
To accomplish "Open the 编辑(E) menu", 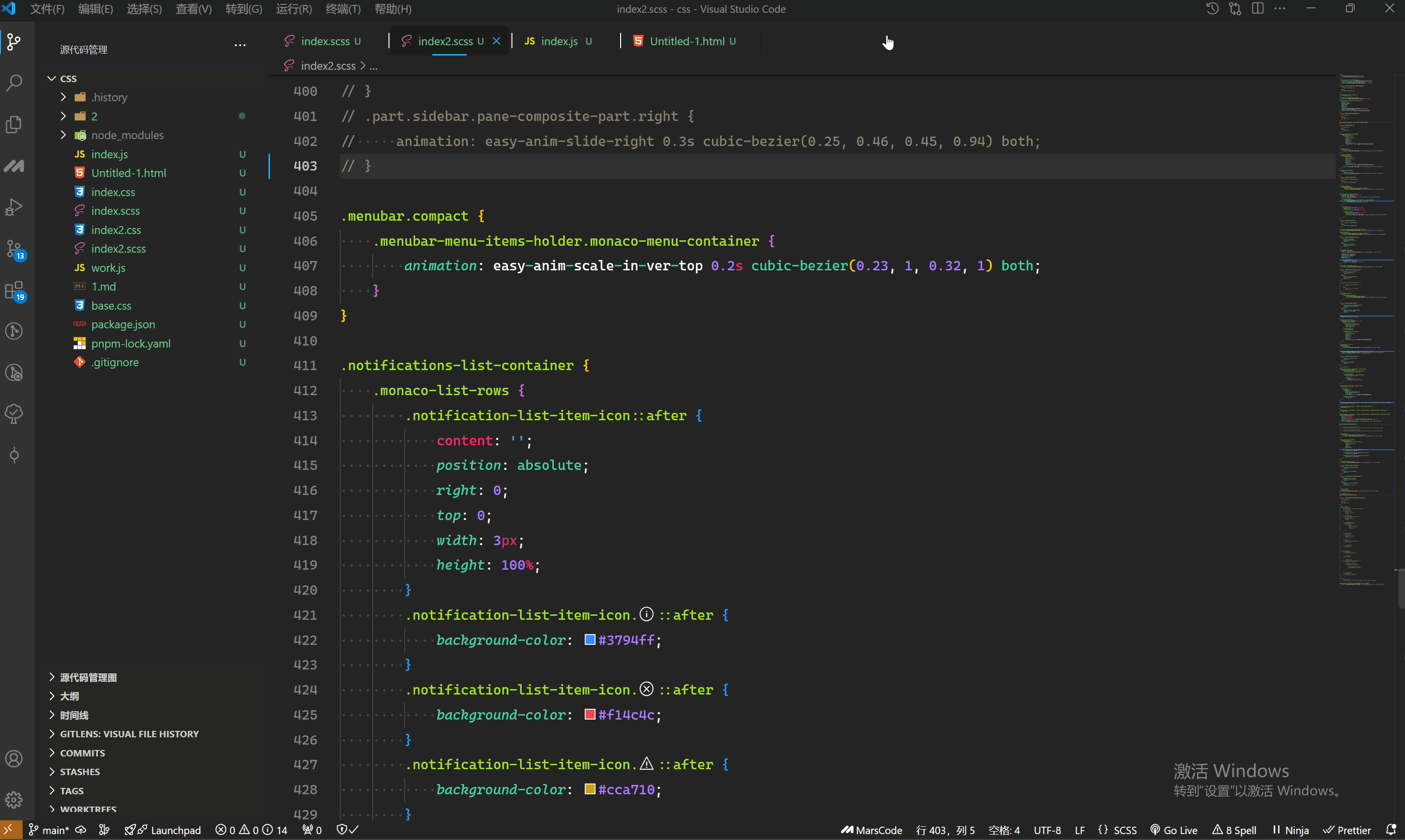I will [x=95, y=9].
